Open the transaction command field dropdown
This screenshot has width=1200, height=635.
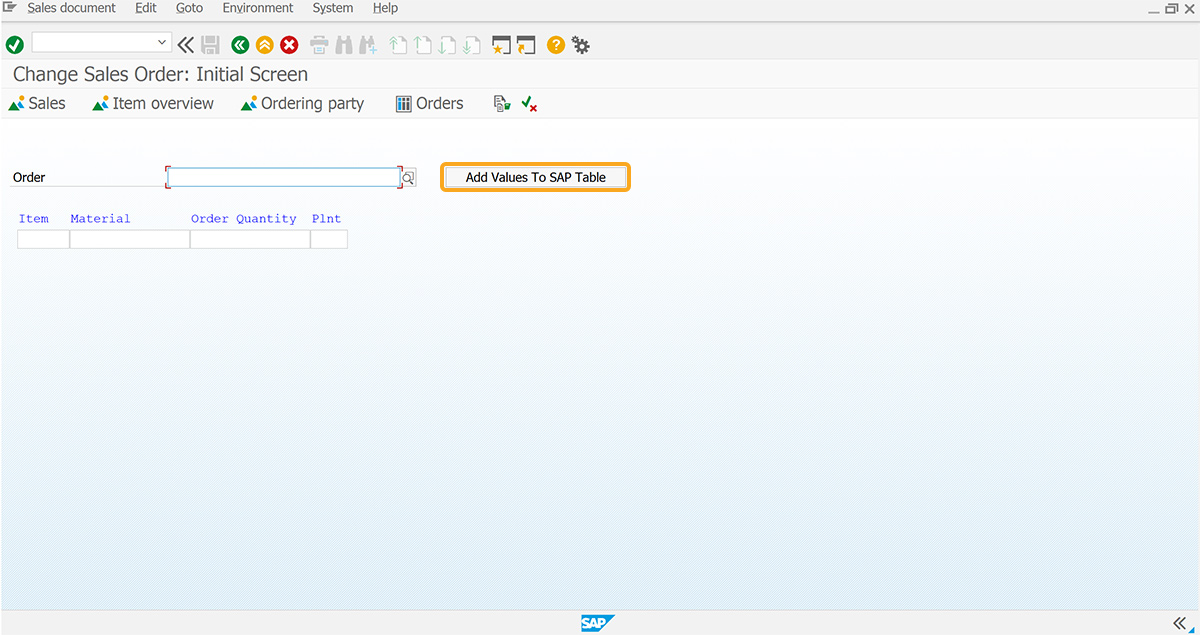(x=163, y=42)
